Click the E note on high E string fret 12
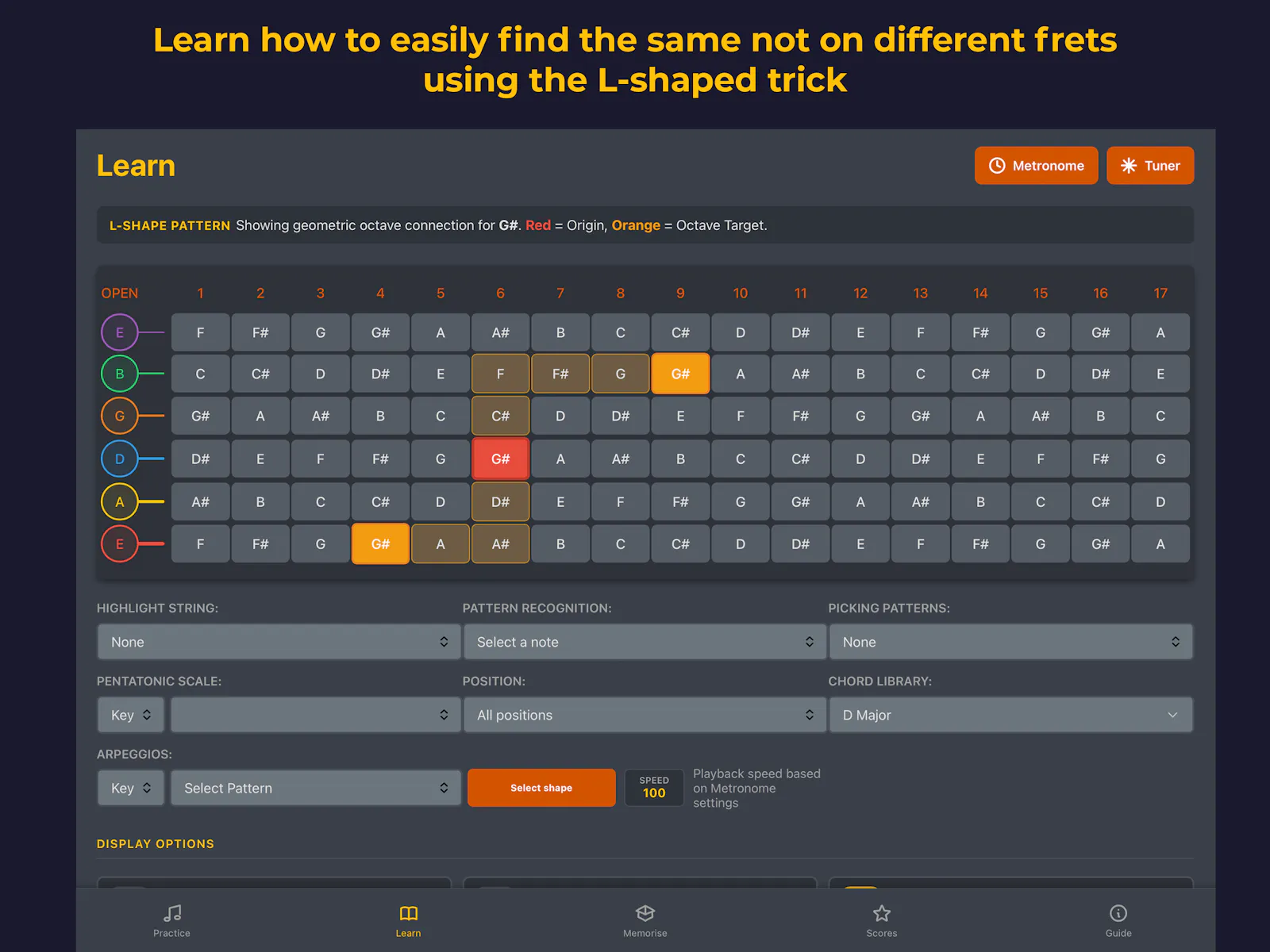 (860, 332)
